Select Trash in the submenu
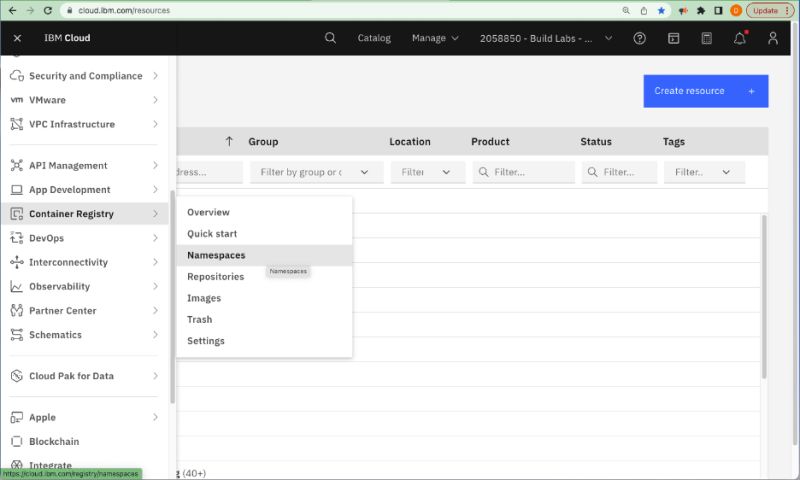The image size is (800, 480). point(264,319)
